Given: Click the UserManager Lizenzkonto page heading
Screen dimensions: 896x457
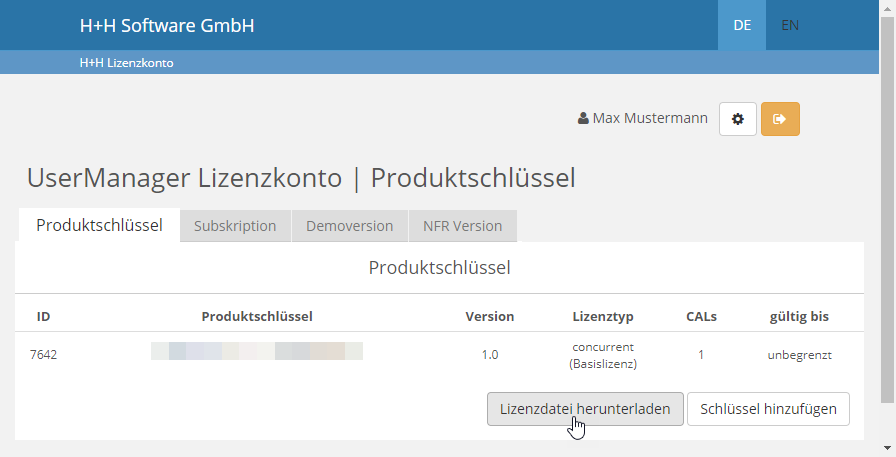Looking at the screenshot, I should tap(301, 178).
